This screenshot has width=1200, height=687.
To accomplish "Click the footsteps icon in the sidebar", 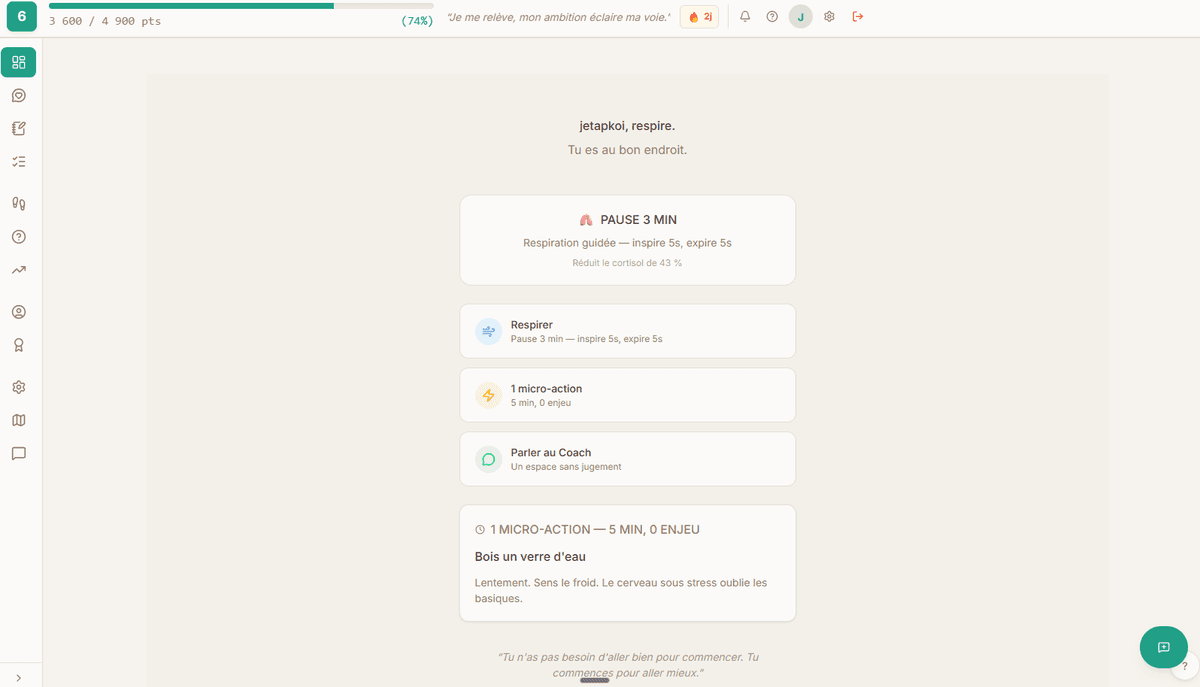I will tap(18, 203).
